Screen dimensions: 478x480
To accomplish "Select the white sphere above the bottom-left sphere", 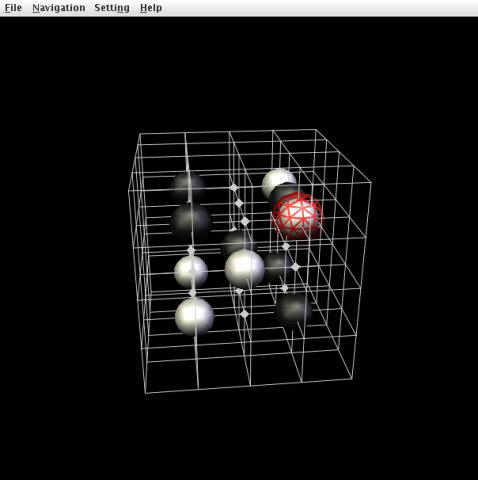I will [x=191, y=272].
